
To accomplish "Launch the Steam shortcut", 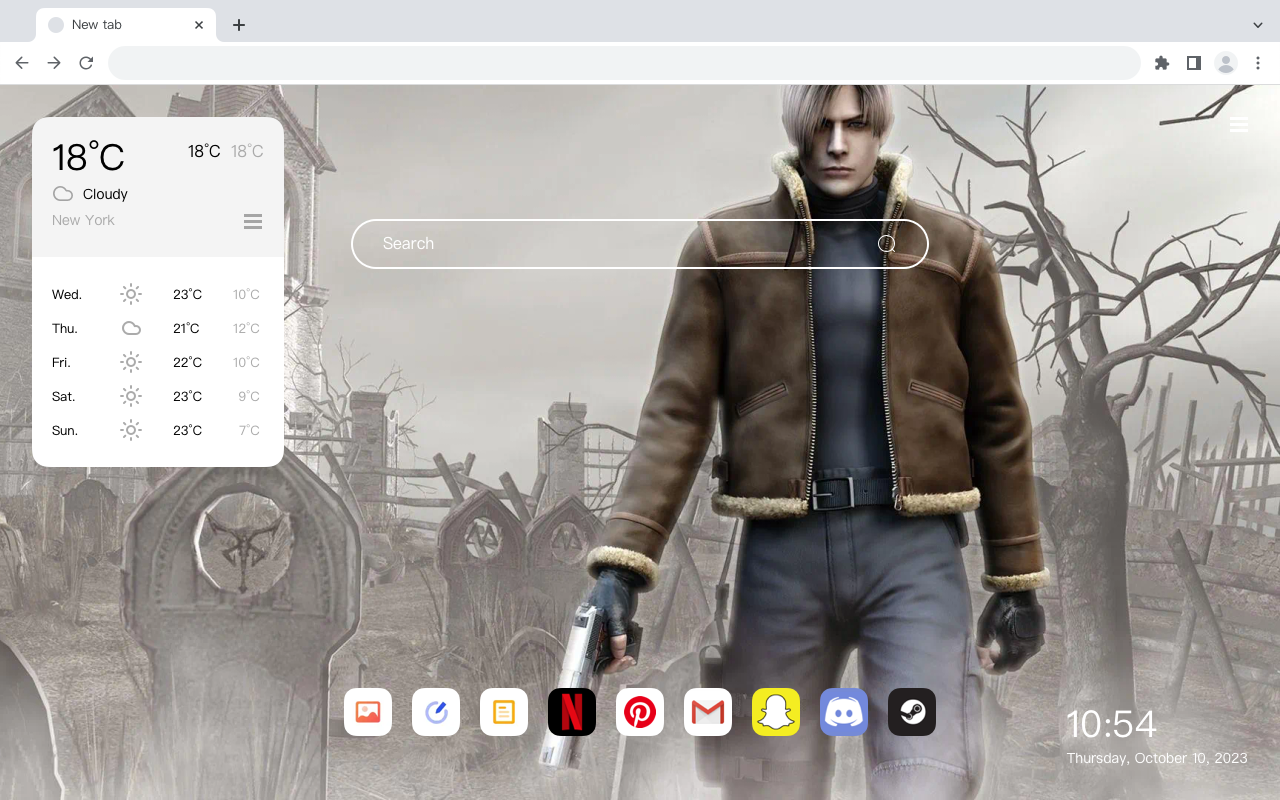I will tap(912, 712).
